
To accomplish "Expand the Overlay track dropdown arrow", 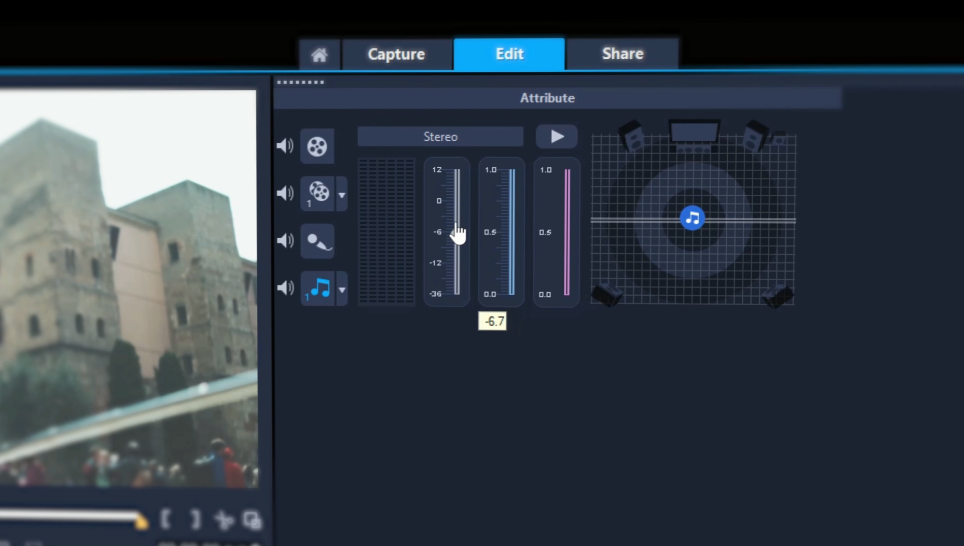I will (x=342, y=194).
